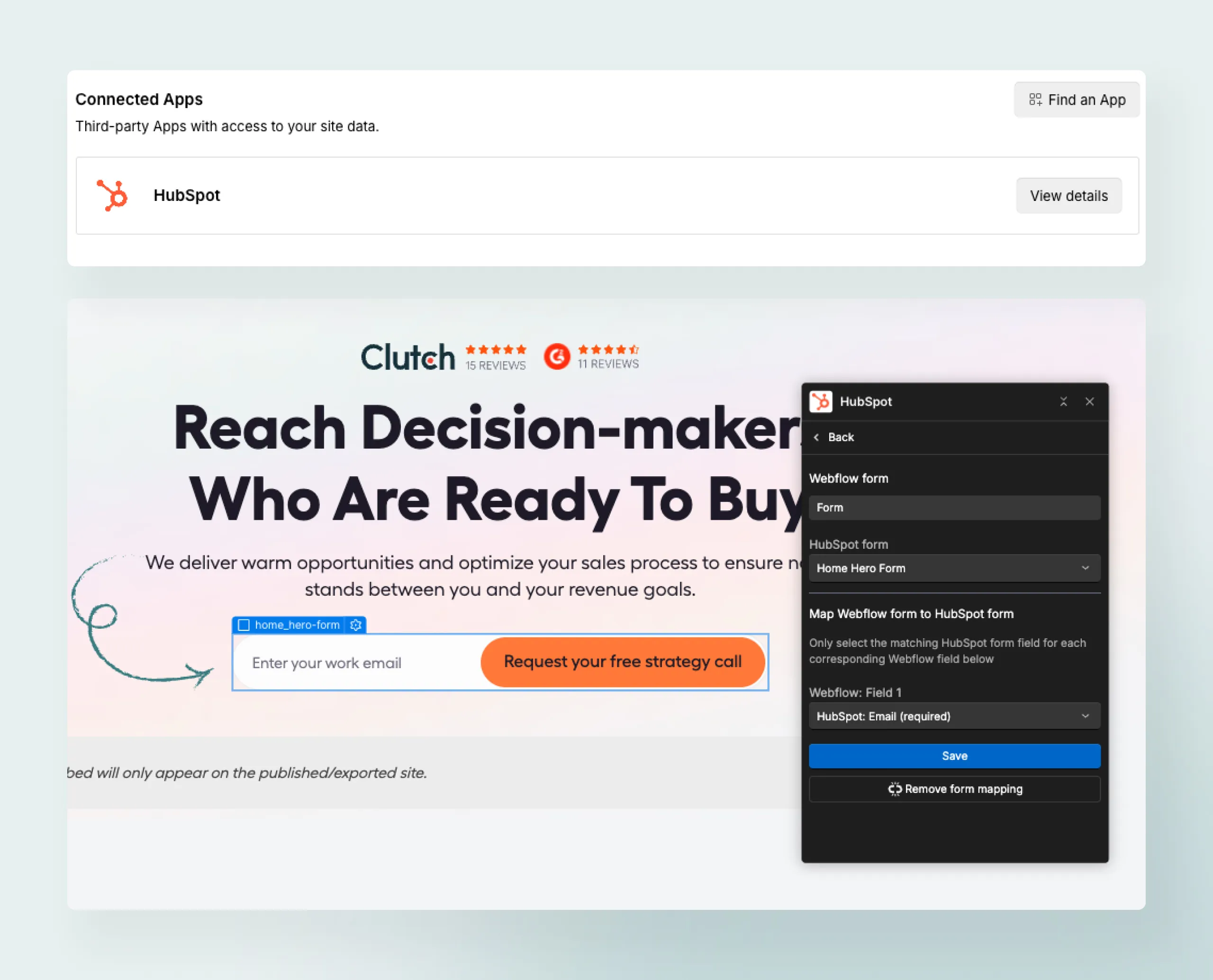Screen dimensions: 1213x980
Task: Expand the Home Hero Form dropdown
Action: point(954,568)
